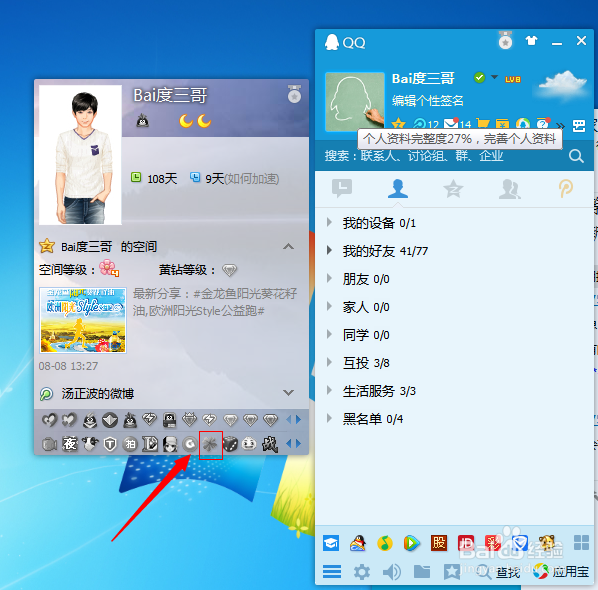Open the lottery 彩 icon

point(493,543)
